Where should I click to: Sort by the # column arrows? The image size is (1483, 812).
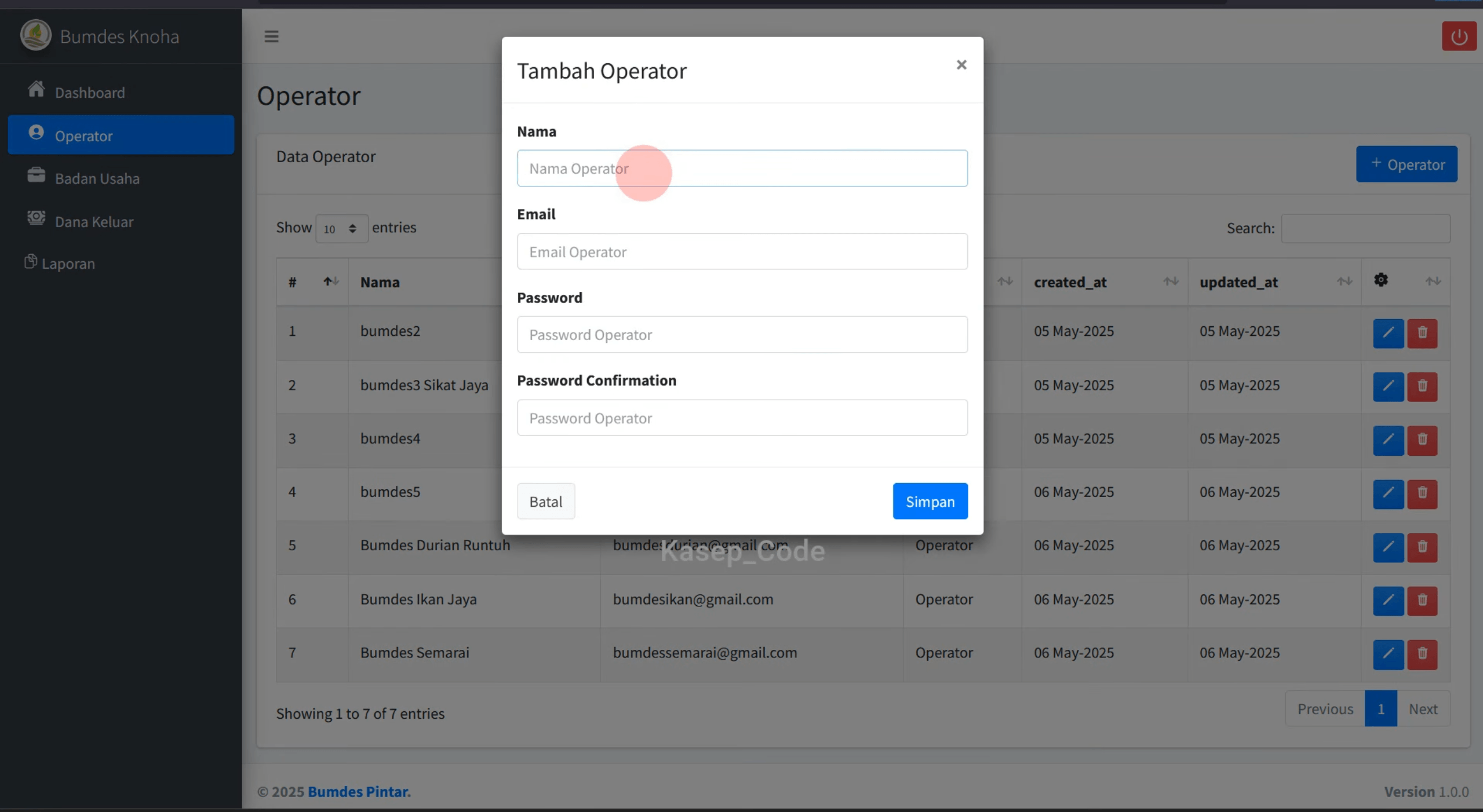click(x=331, y=281)
